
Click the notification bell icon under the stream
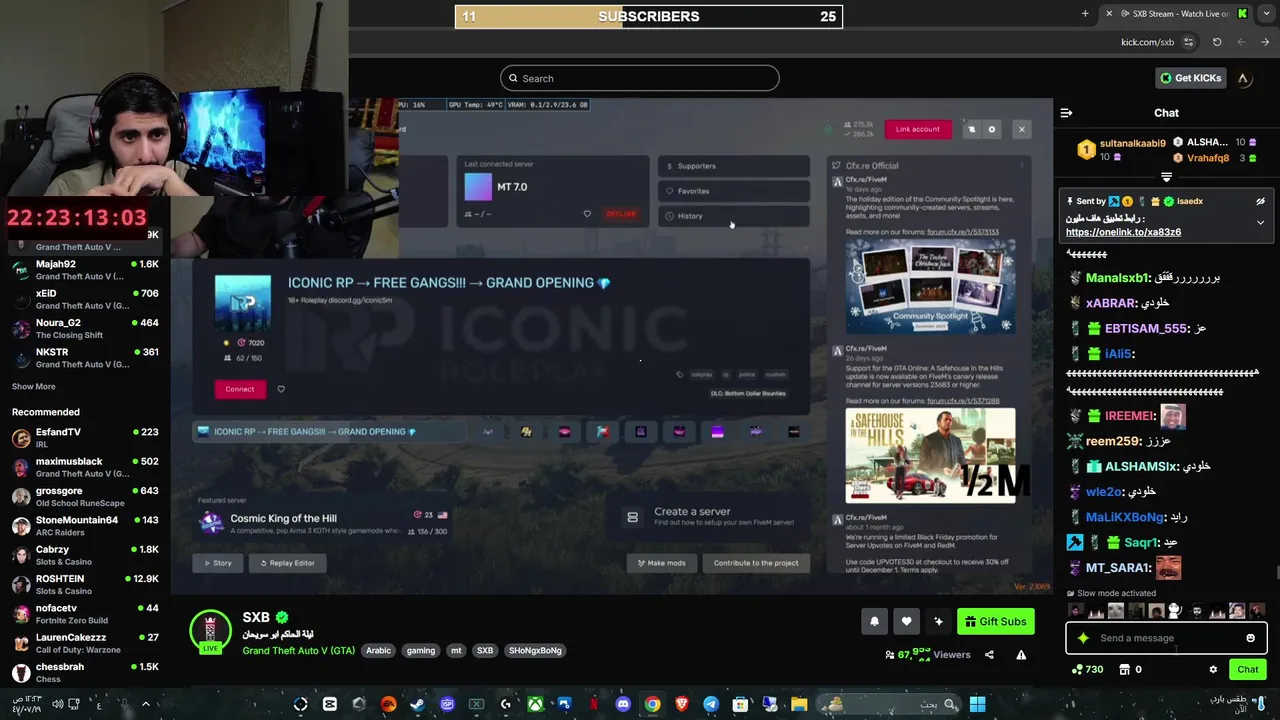(874, 621)
